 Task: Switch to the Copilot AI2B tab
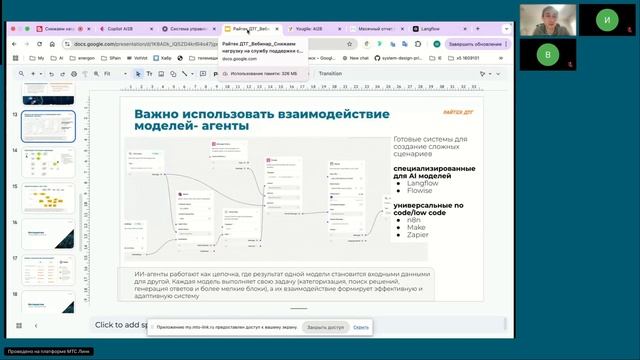126,29
